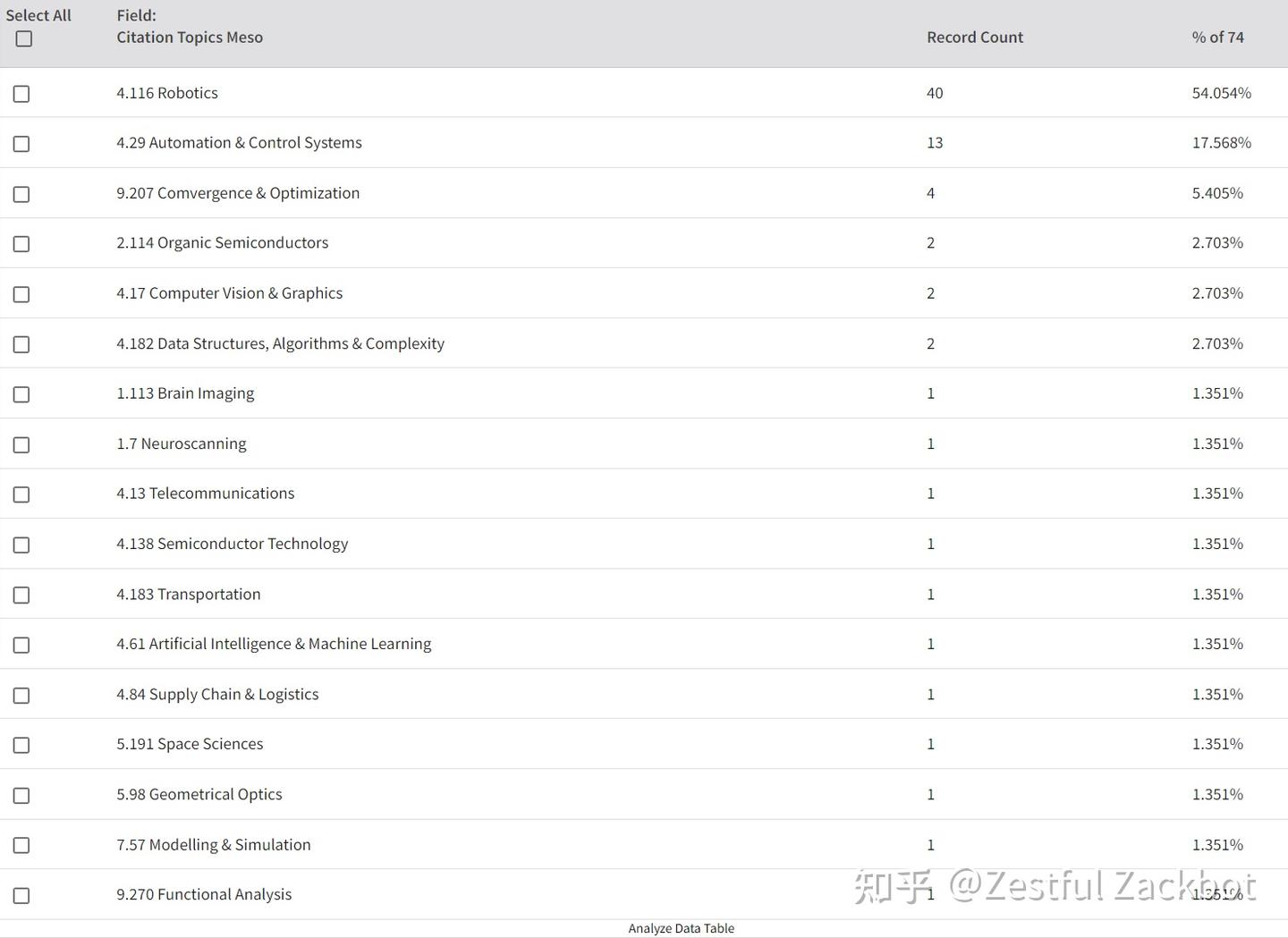
Task: Enable the Data Structures, Algorithms checkbox
Action: pyautogui.click(x=21, y=344)
